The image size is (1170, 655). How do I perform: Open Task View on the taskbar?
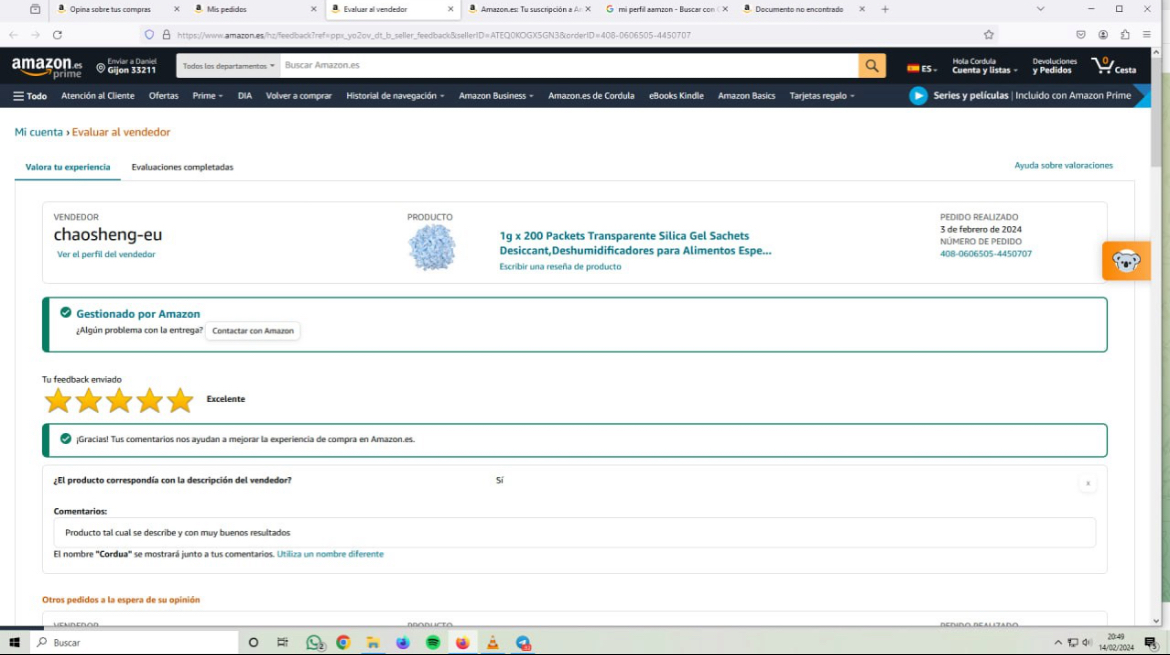283,642
